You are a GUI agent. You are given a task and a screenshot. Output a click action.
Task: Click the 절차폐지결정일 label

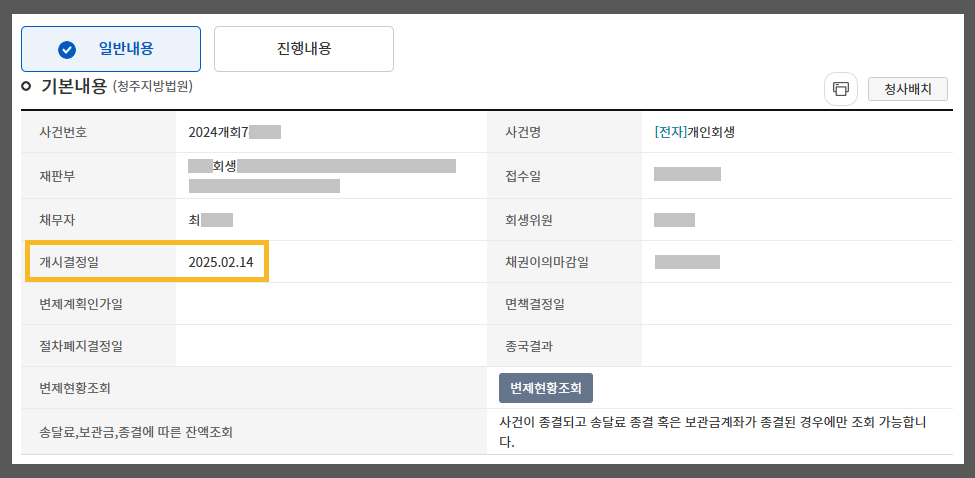81,346
